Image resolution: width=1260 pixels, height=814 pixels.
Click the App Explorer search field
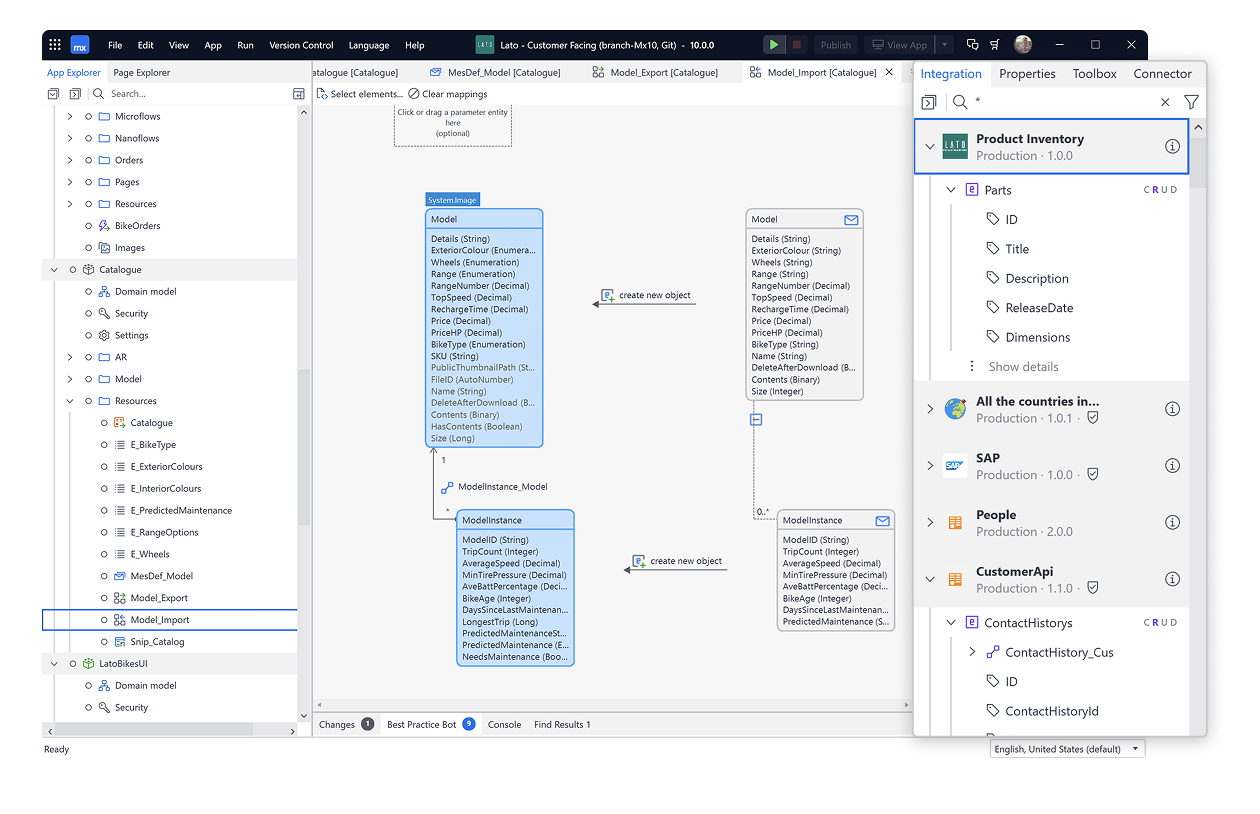195,94
